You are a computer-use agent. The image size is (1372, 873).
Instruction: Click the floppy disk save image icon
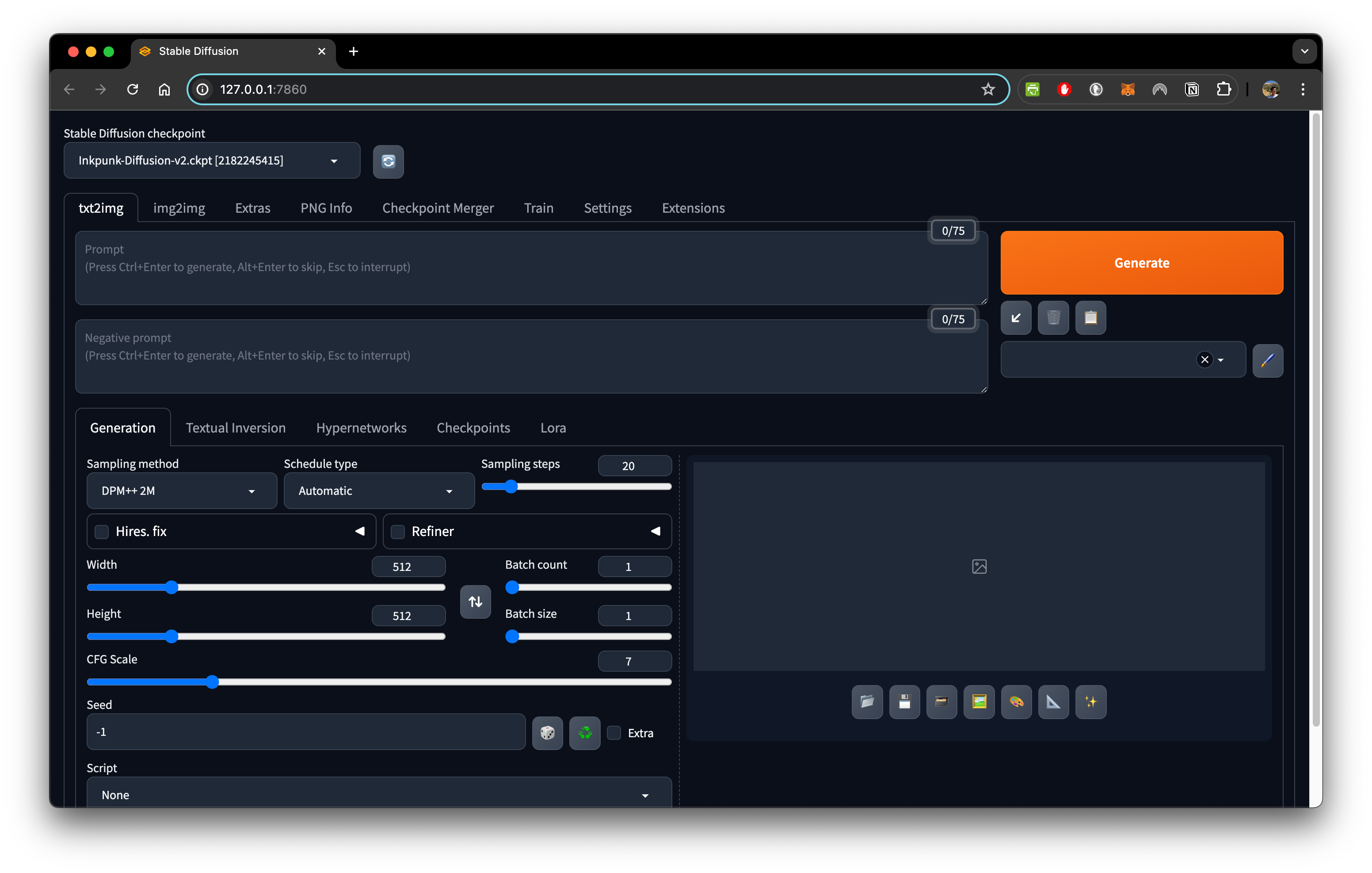coord(904,702)
